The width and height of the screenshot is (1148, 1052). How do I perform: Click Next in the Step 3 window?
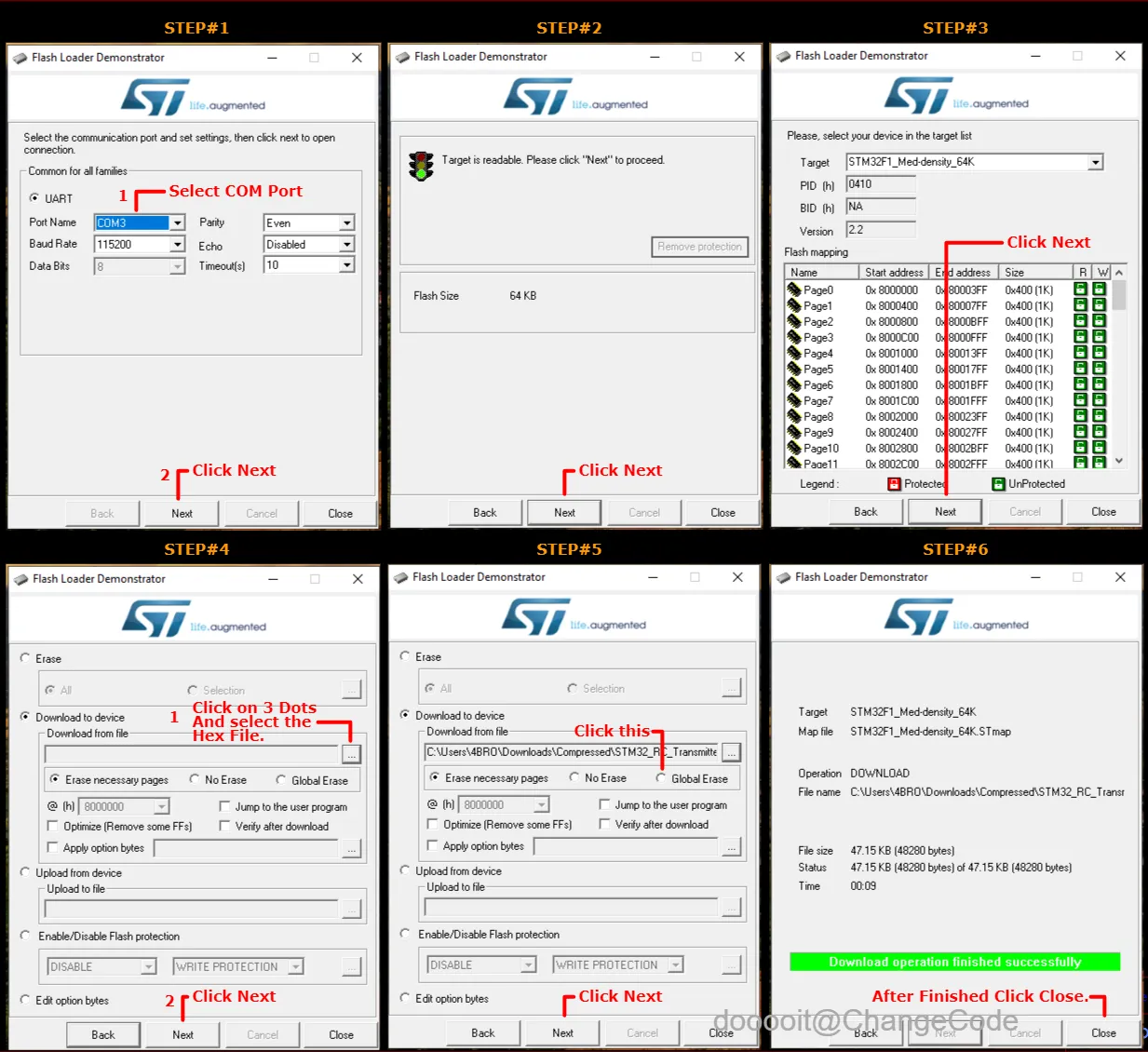pos(945,511)
